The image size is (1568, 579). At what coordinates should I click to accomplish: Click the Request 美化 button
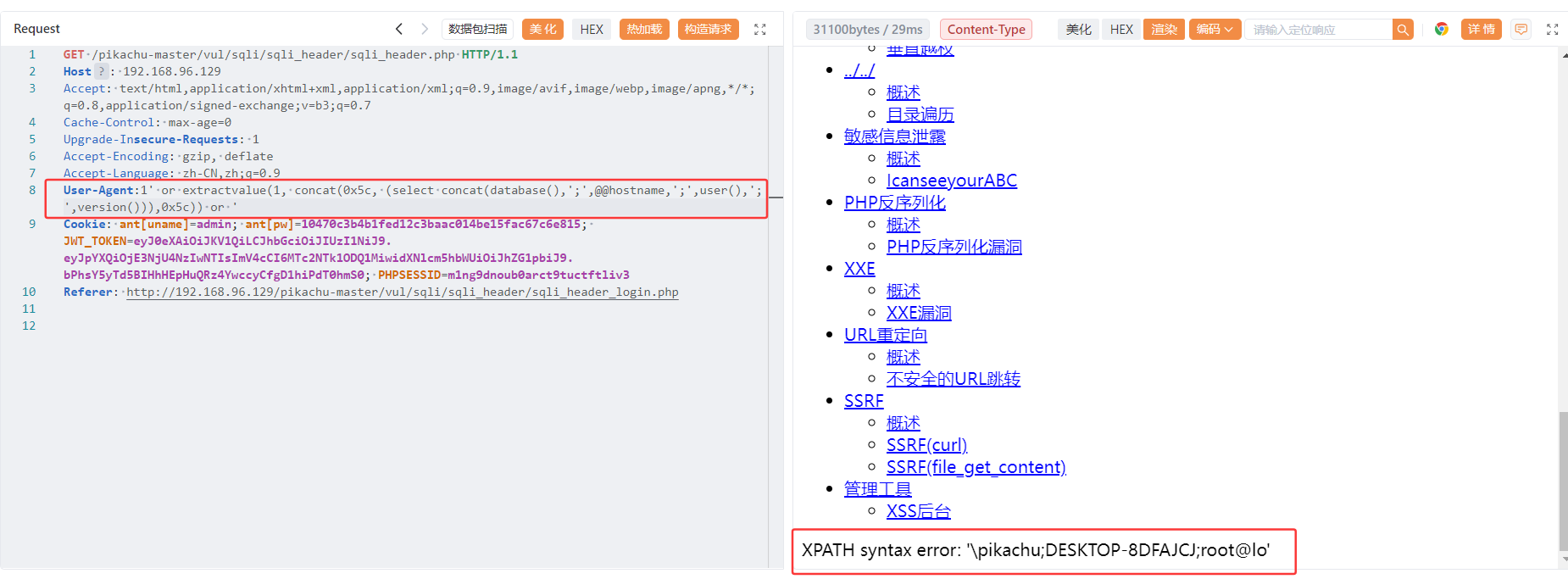click(x=542, y=30)
